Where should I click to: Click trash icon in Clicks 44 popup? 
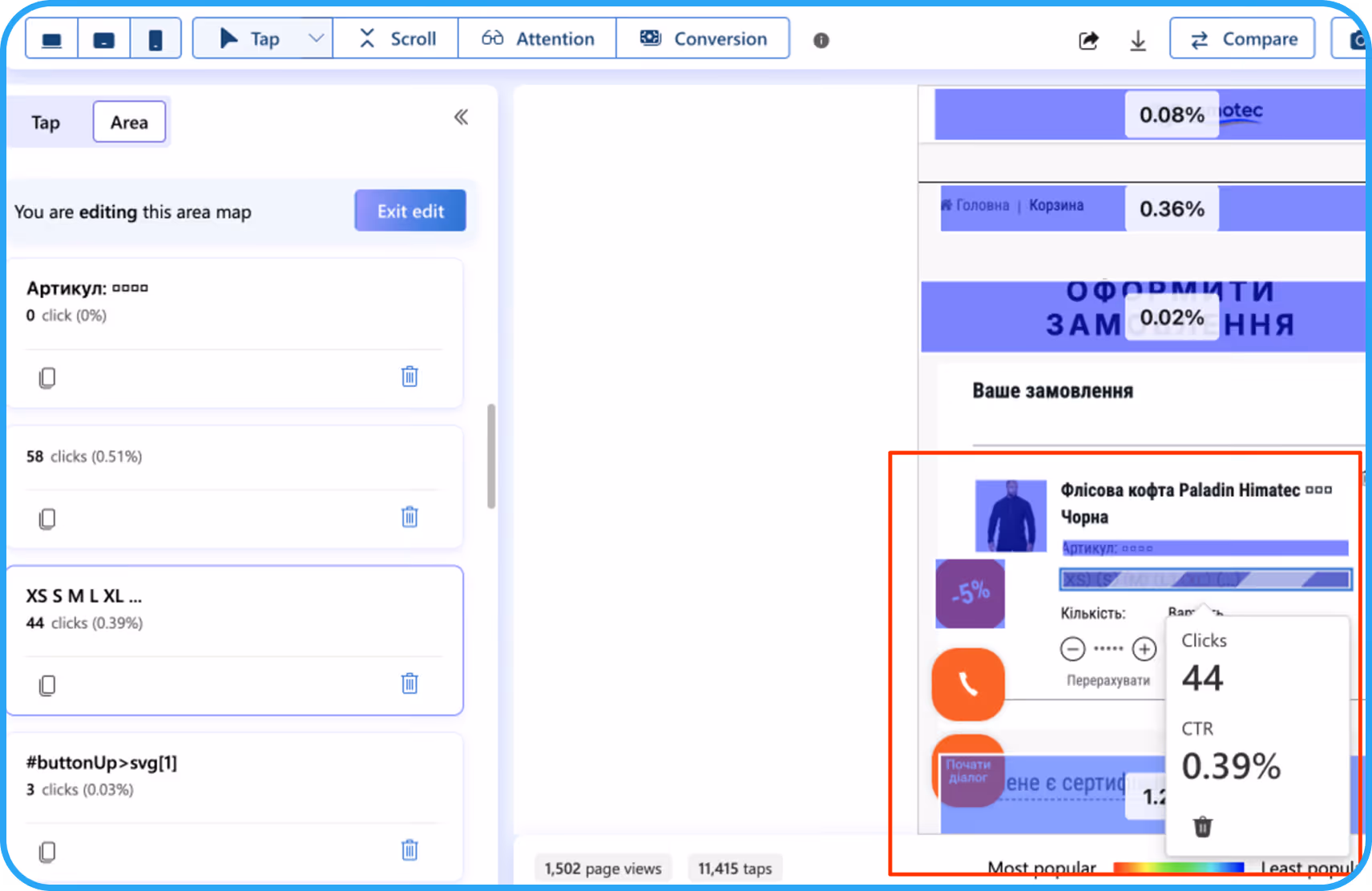1203,826
